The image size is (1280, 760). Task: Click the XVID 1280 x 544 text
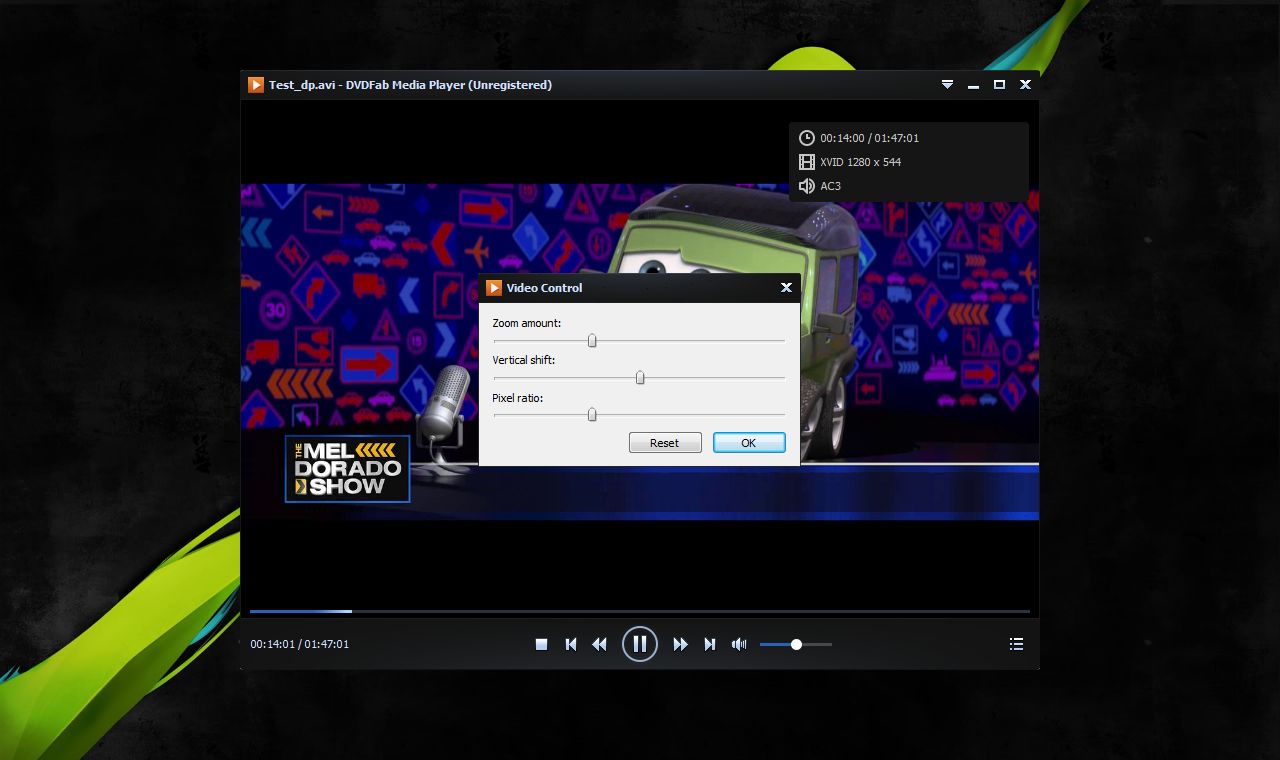pyautogui.click(x=861, y=162)
